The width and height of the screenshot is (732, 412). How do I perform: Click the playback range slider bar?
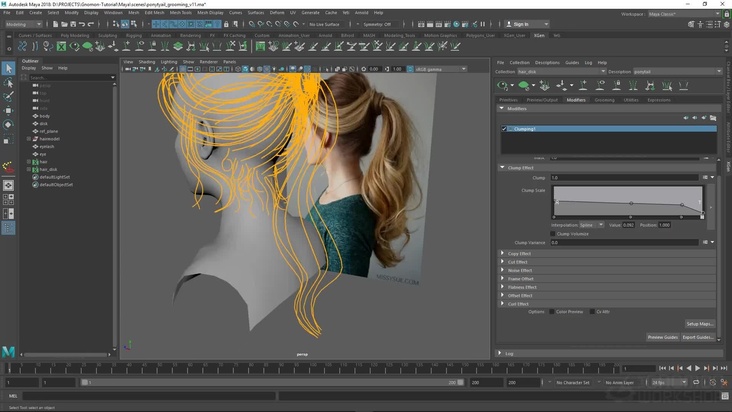pyautogui.click(x=272, y=382)
